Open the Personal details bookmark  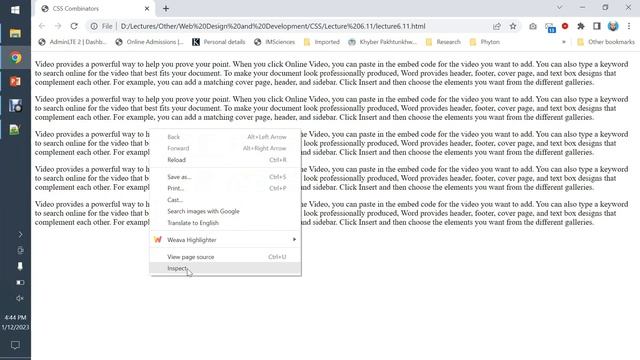[219, 42]
